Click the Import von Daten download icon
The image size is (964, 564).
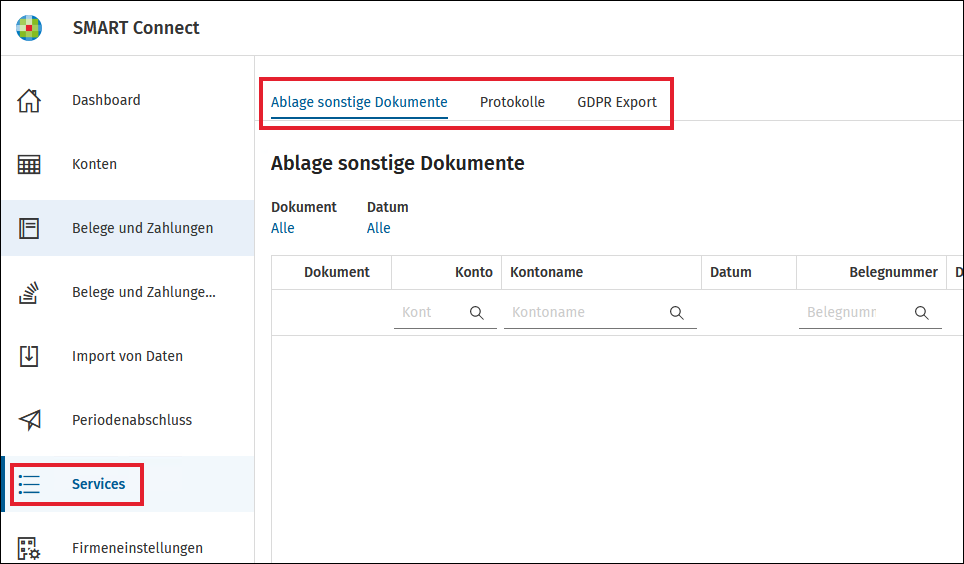(29, 356)
